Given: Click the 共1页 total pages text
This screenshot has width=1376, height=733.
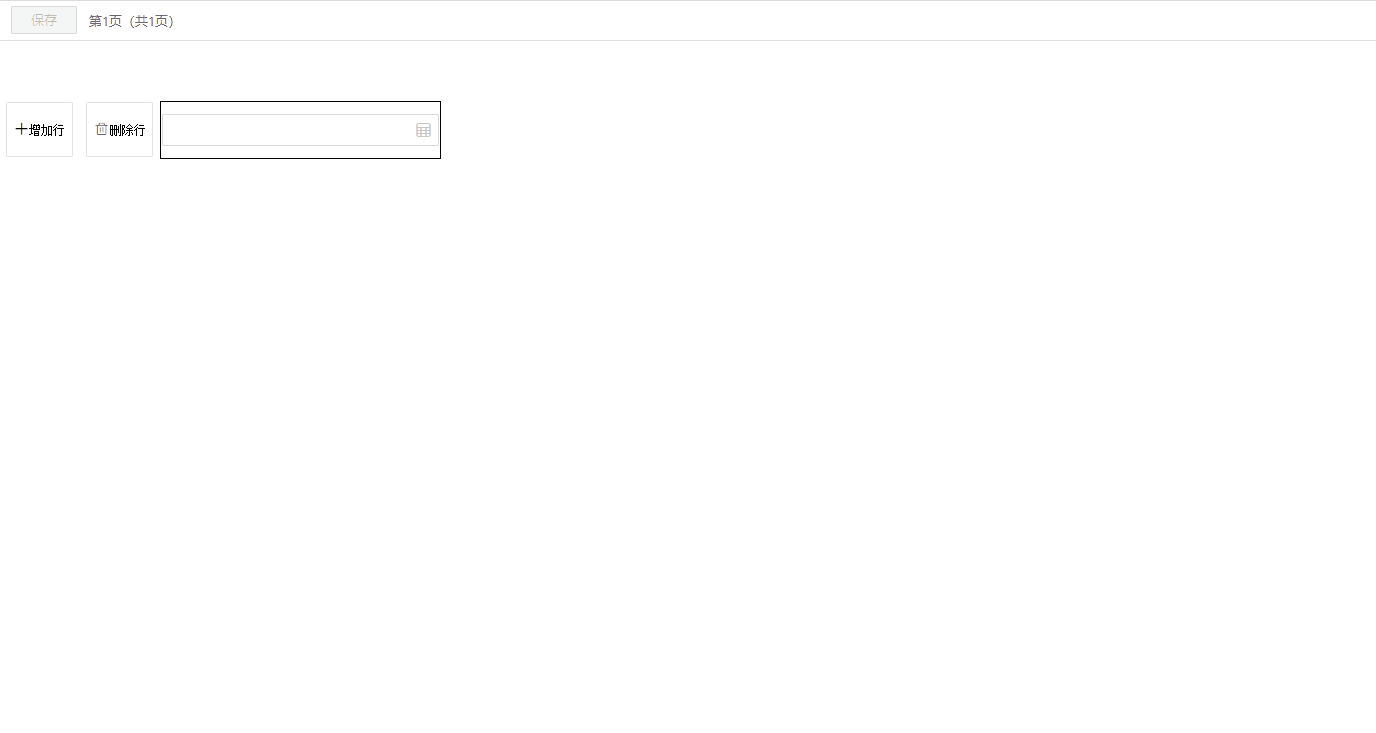Looking at the screenshot, I should point(152,21).
